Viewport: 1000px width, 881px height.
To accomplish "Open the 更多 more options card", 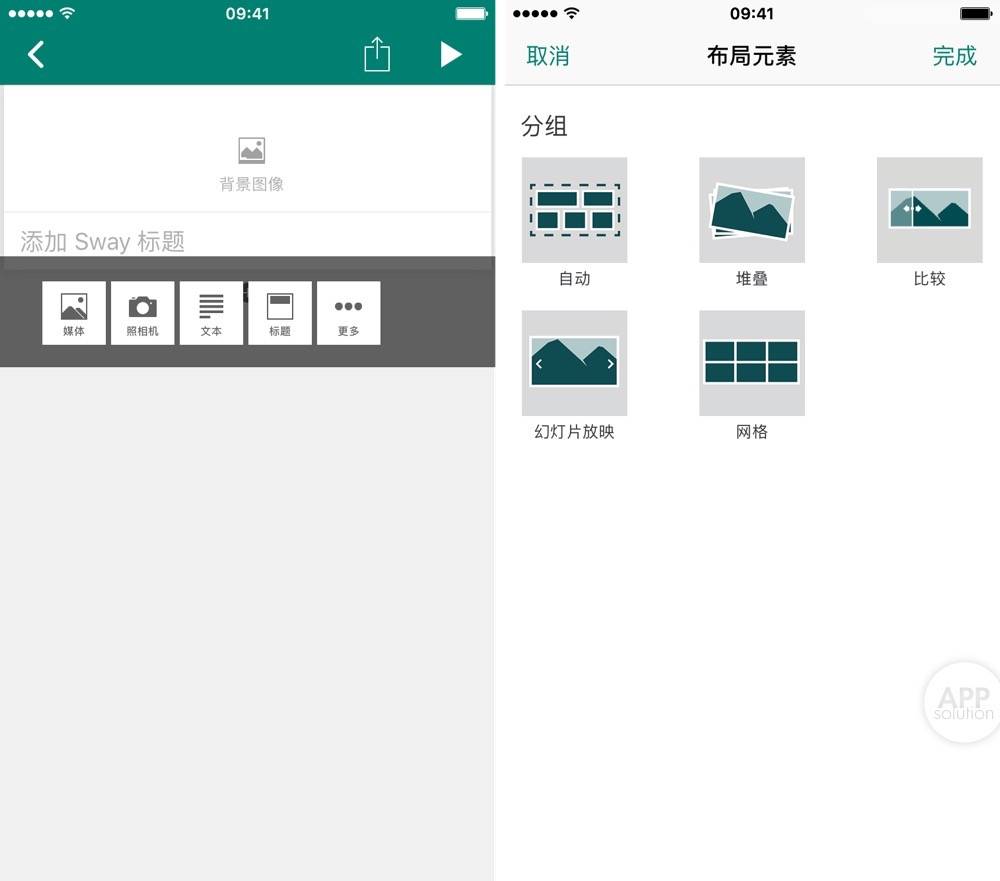I will tap(349, 313).
